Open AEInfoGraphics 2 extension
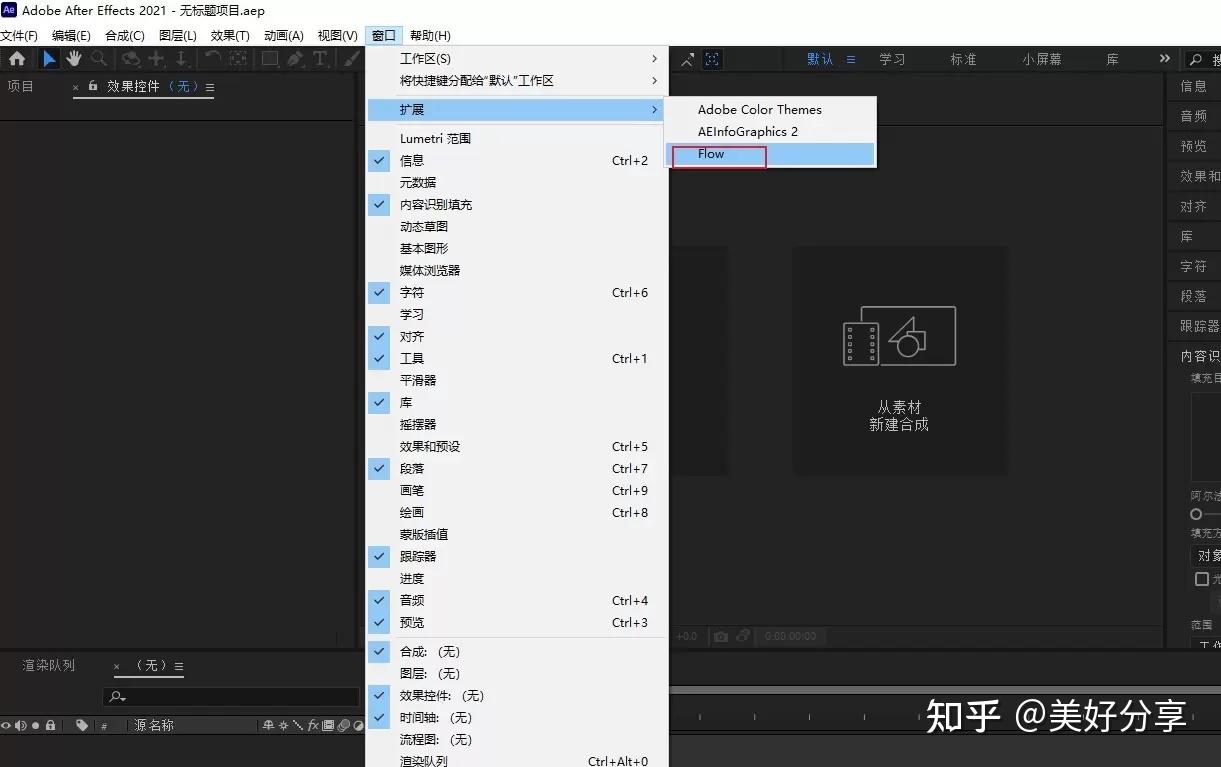 (747, 131)
